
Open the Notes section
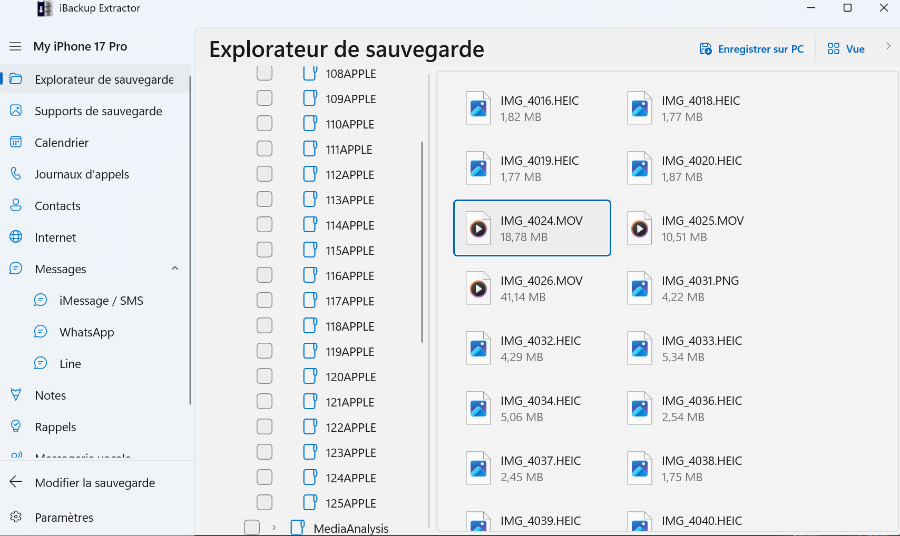[95, 395]
